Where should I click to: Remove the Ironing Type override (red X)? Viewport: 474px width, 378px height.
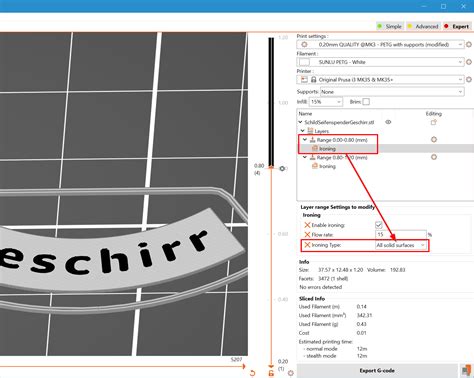pyautogui.click(x=307, y=245)
